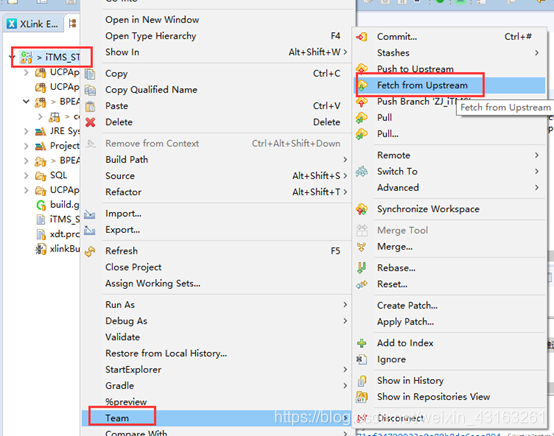Click the Copy icon in context menu
554x436 pixels.
[90, 74]
